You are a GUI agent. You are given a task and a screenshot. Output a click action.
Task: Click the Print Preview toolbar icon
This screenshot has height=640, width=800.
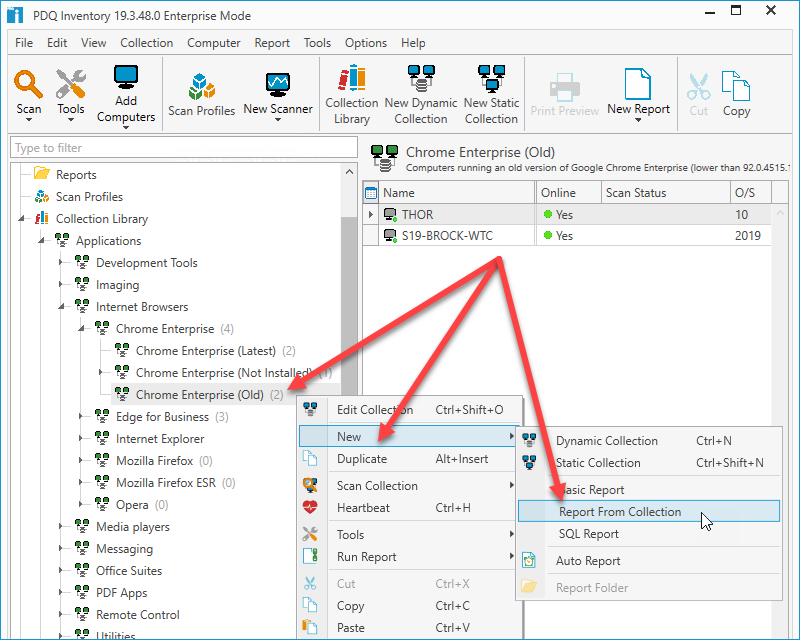click(x=564, y=87)
